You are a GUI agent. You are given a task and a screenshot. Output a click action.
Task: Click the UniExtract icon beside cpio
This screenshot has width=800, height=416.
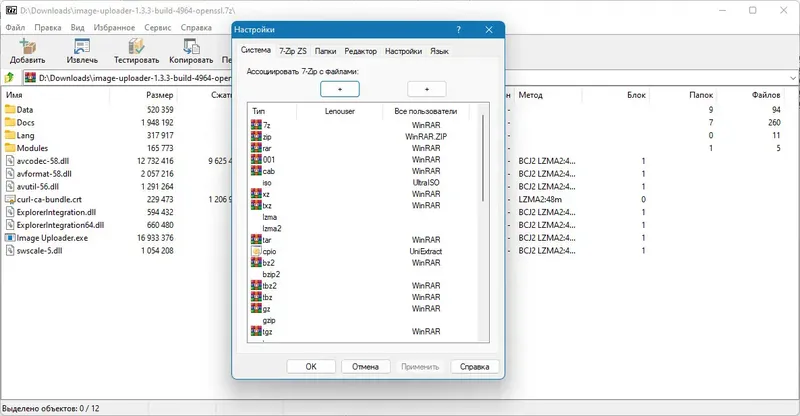click(256, 251)
